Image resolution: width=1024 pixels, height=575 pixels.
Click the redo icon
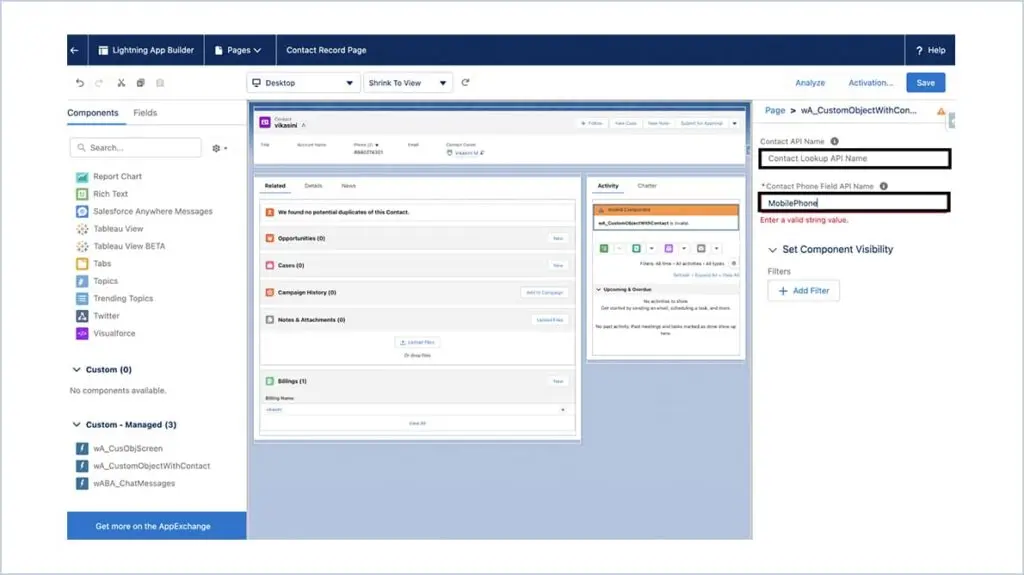[x=99, y=83]
